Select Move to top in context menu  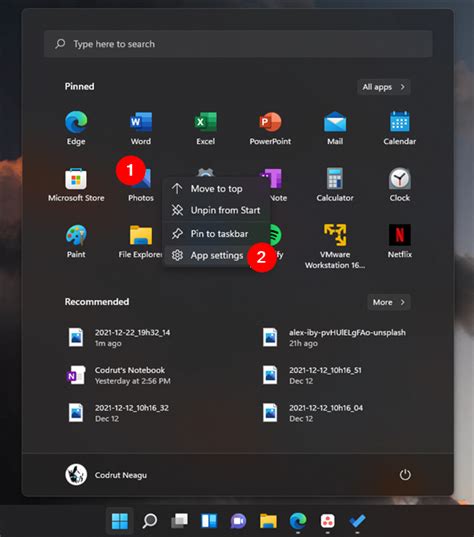[x=216, y=189]
